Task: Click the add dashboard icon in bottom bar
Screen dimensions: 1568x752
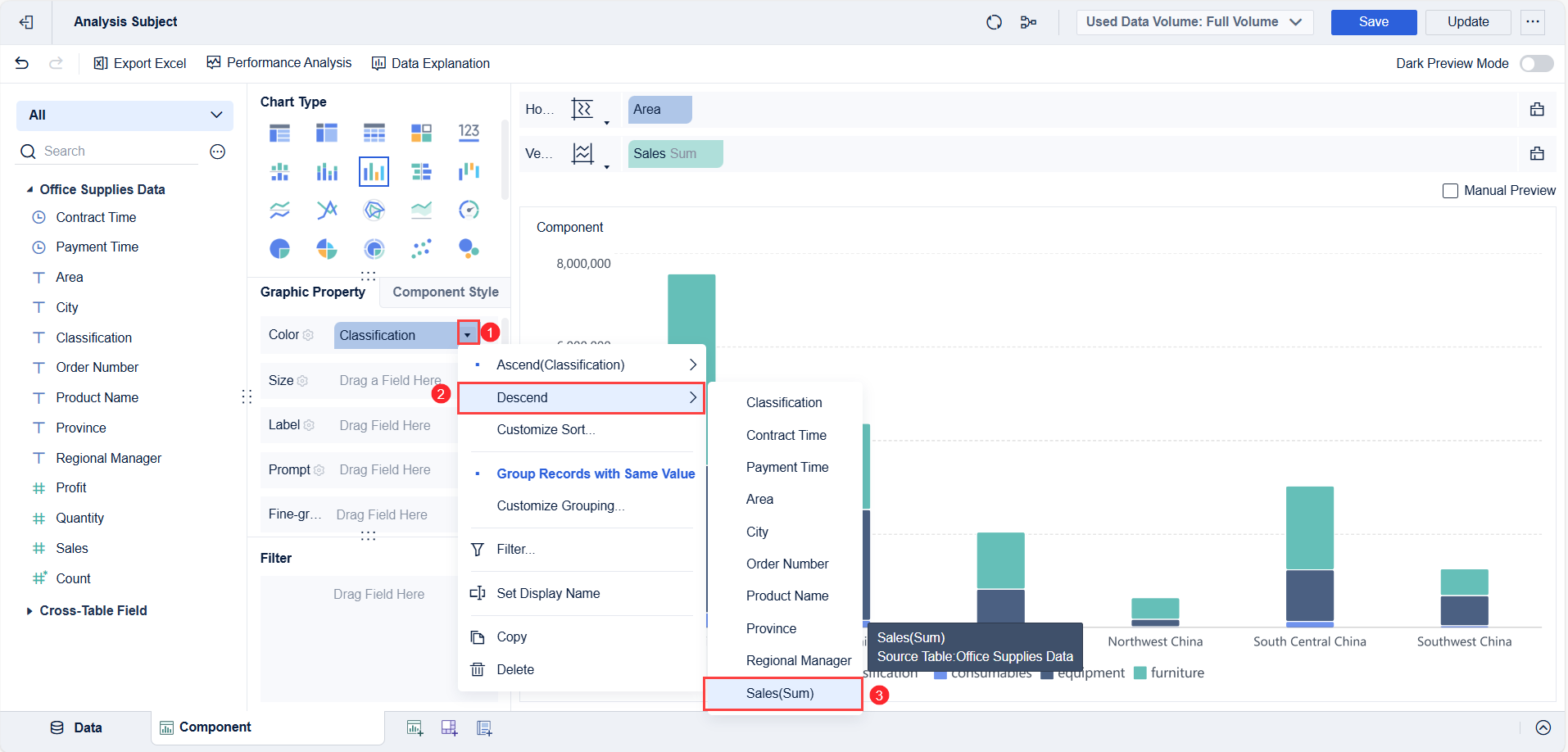Action: [x=449, y=727]
